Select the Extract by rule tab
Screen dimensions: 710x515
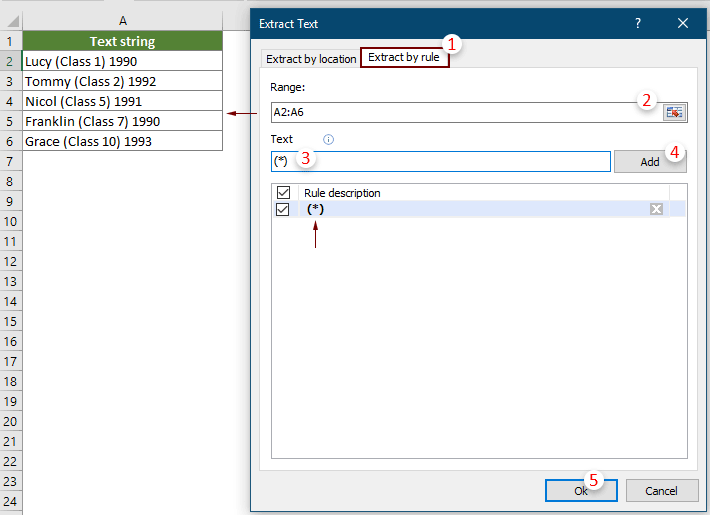(404, 58)
